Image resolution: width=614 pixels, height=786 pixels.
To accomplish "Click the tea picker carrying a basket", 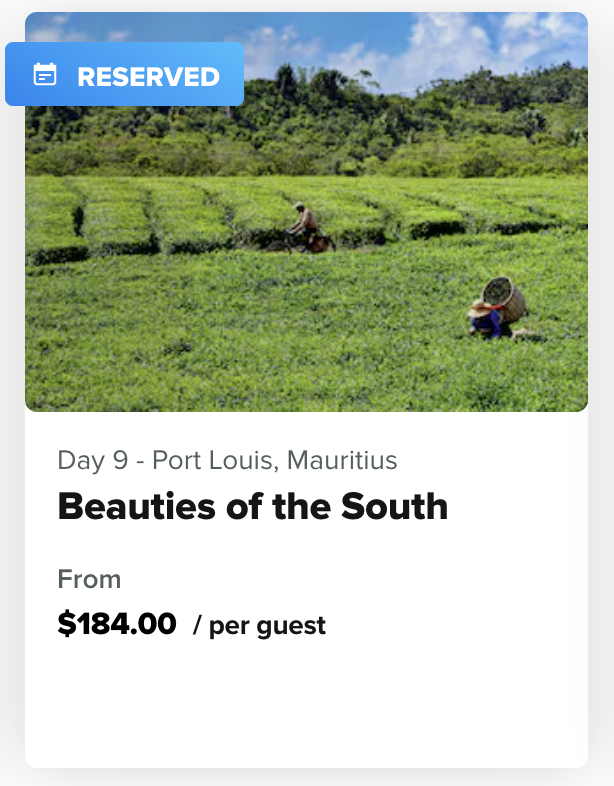I will [487, 319].
